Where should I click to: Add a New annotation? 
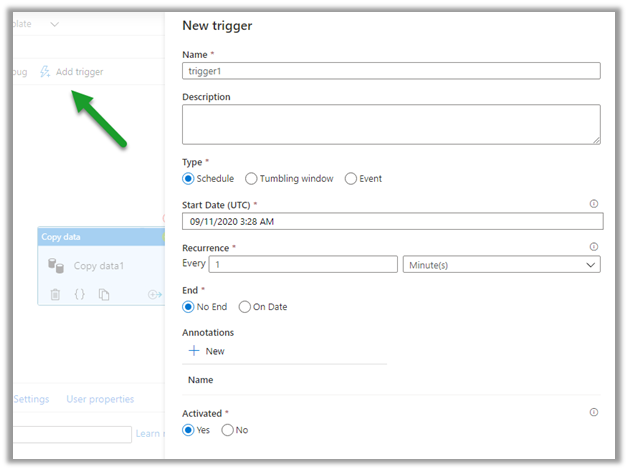click(x=205, y=351)
